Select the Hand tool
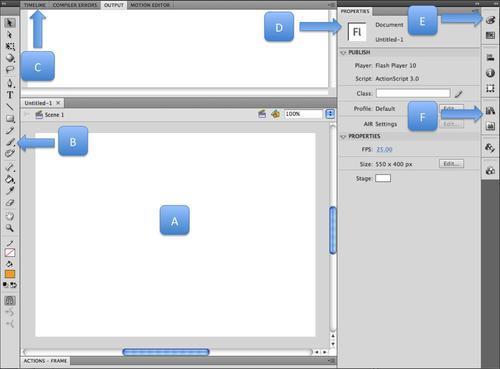 tap(10, 216)
